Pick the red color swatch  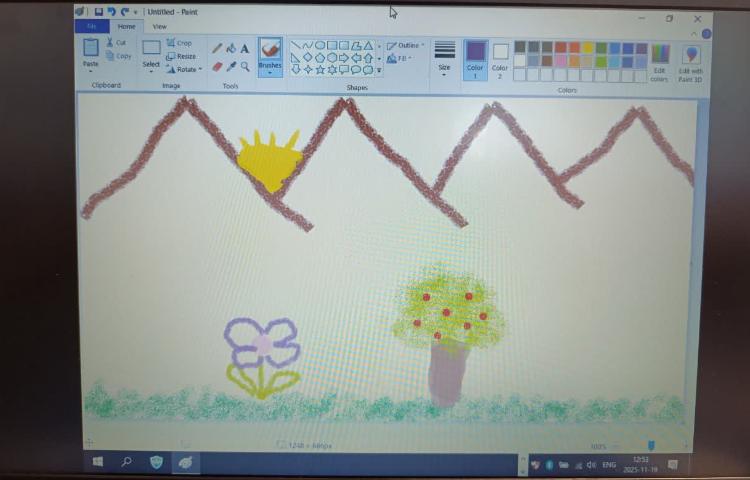point(561,47)
